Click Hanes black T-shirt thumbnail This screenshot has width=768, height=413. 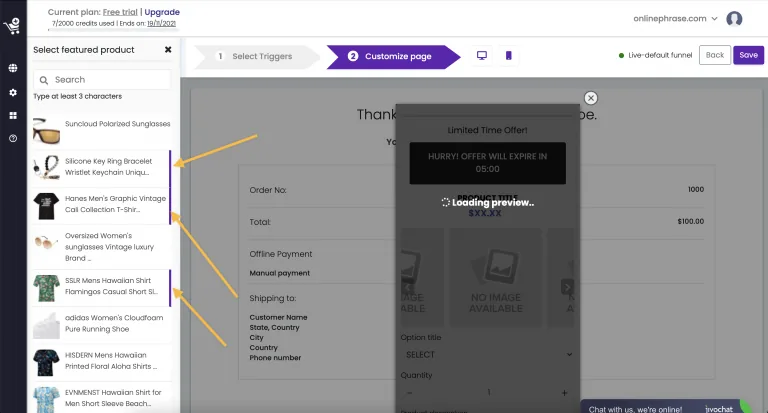pyautogui.click(x=46, y=206)
